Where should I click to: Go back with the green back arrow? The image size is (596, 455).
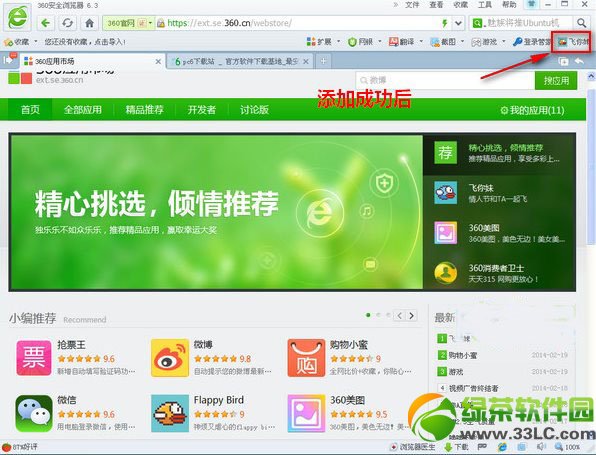[x=46, y=23]
